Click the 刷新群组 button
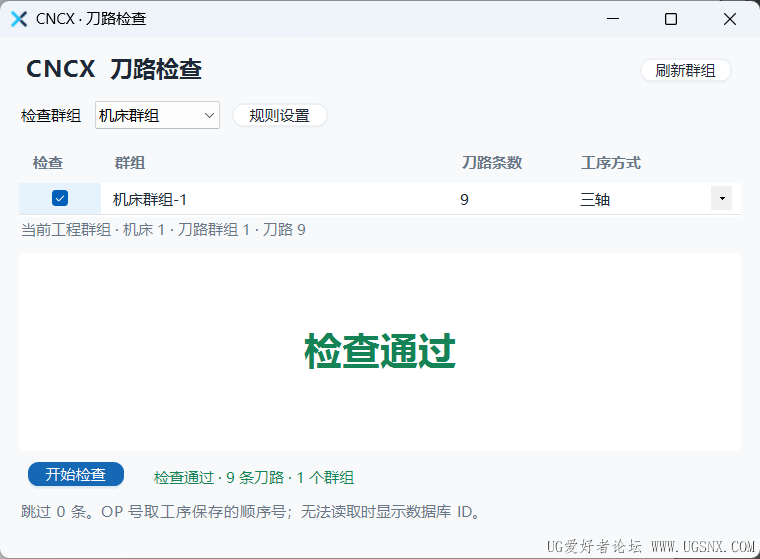760x559 pixels. pos(685,71)
